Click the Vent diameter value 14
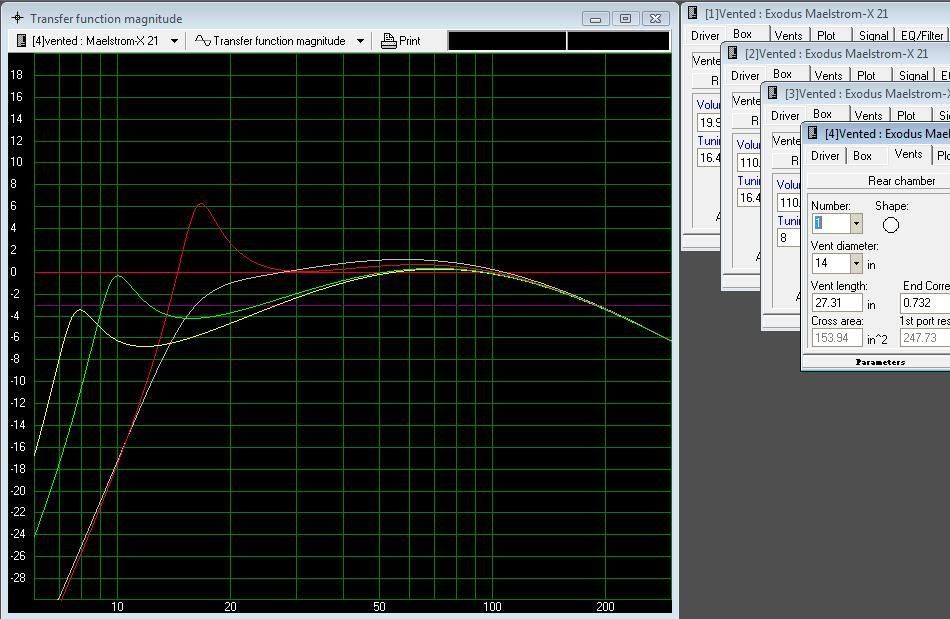 831,263
